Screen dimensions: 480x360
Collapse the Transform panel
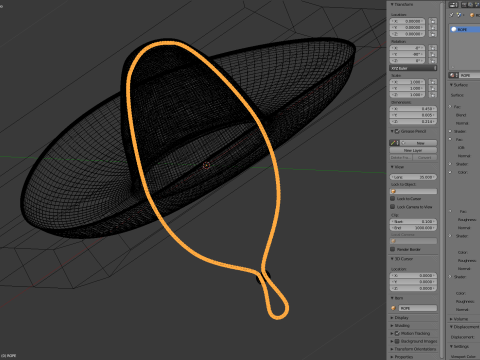pos(392,5)
